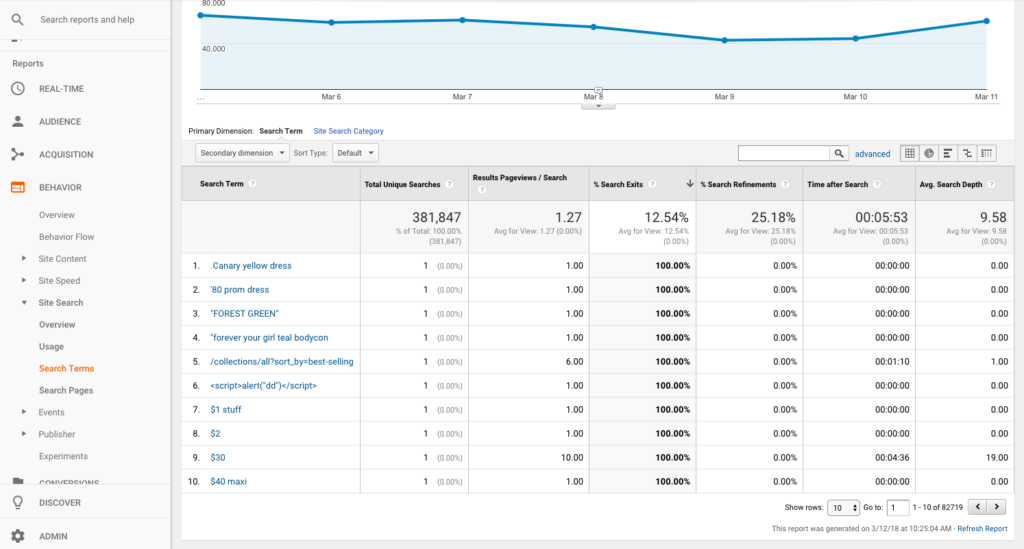Click help icon beside % Search Refinements

pyautogui.click(x=785, y=184)
